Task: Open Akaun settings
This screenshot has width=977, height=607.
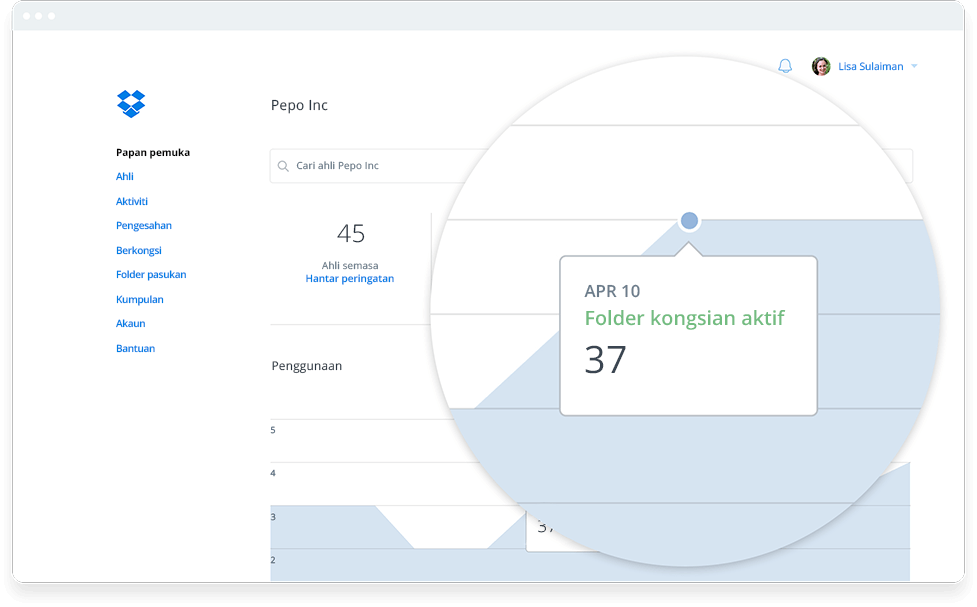Action: click(130, 323)
